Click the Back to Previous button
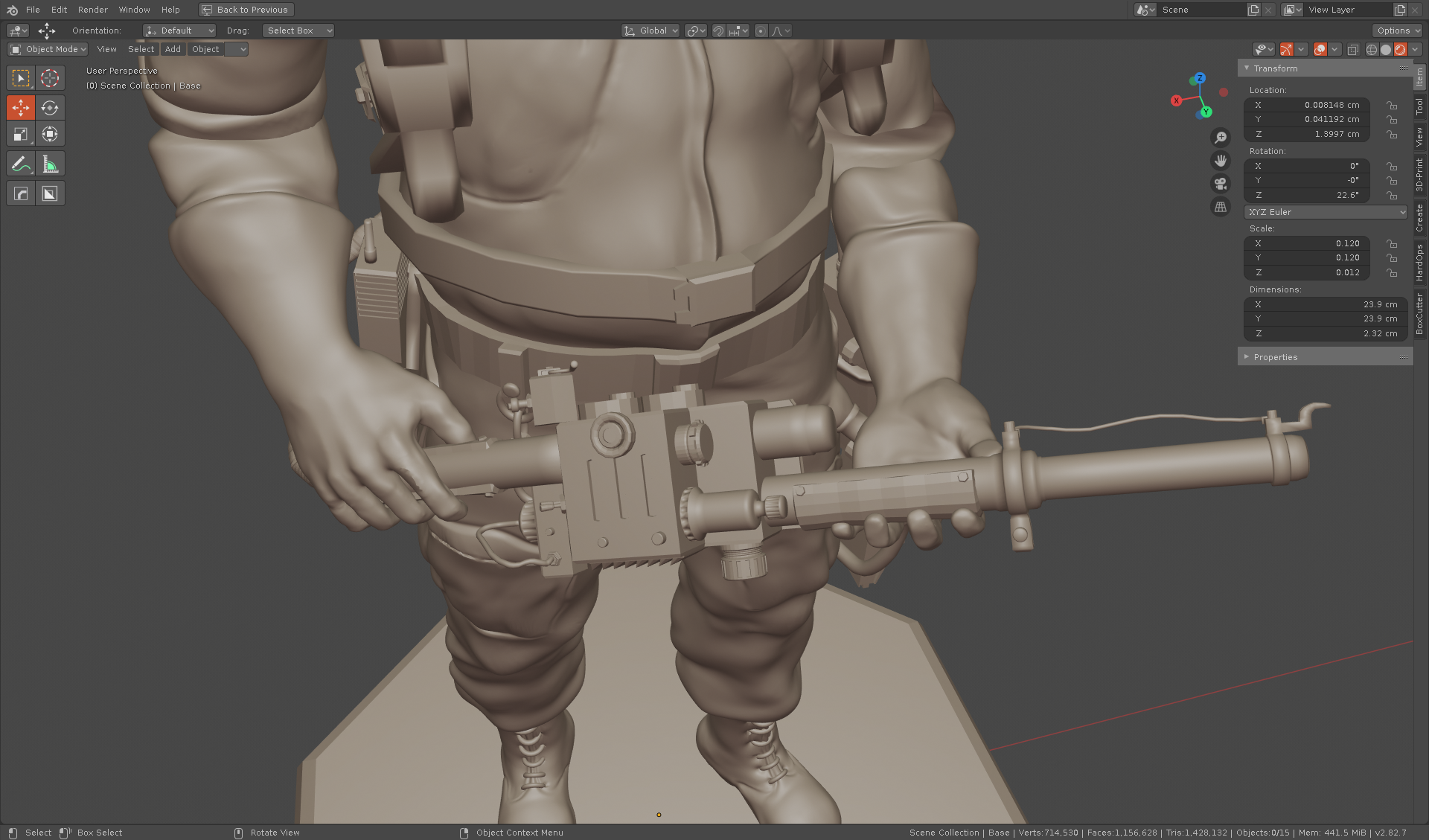This screenshot has height=840, width=1429. pyautogui.click(x=246, y=10)
